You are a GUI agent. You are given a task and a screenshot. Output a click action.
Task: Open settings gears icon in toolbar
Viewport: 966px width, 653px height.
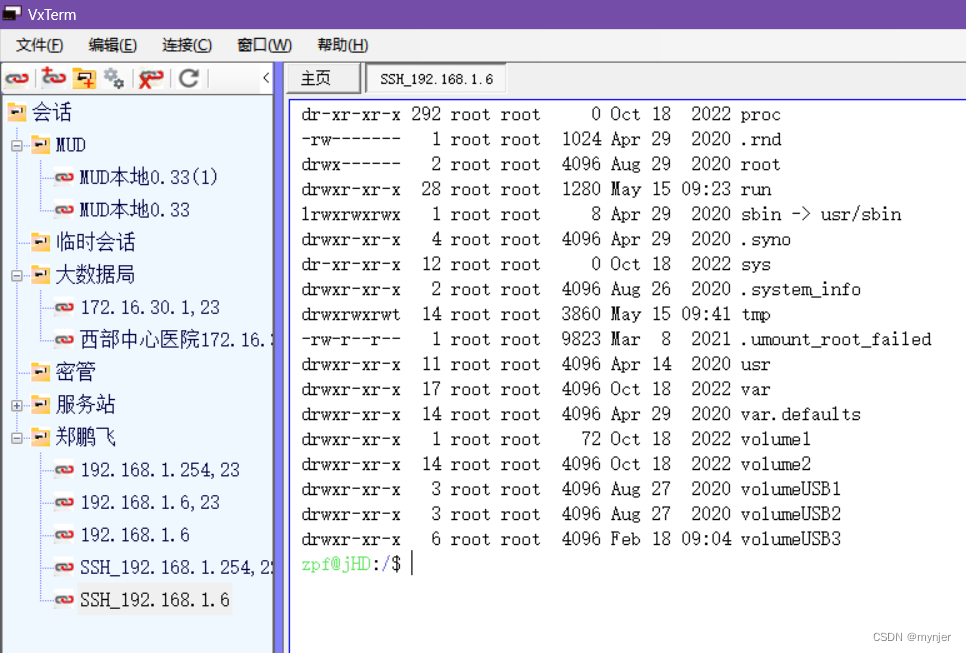(114, 78)
